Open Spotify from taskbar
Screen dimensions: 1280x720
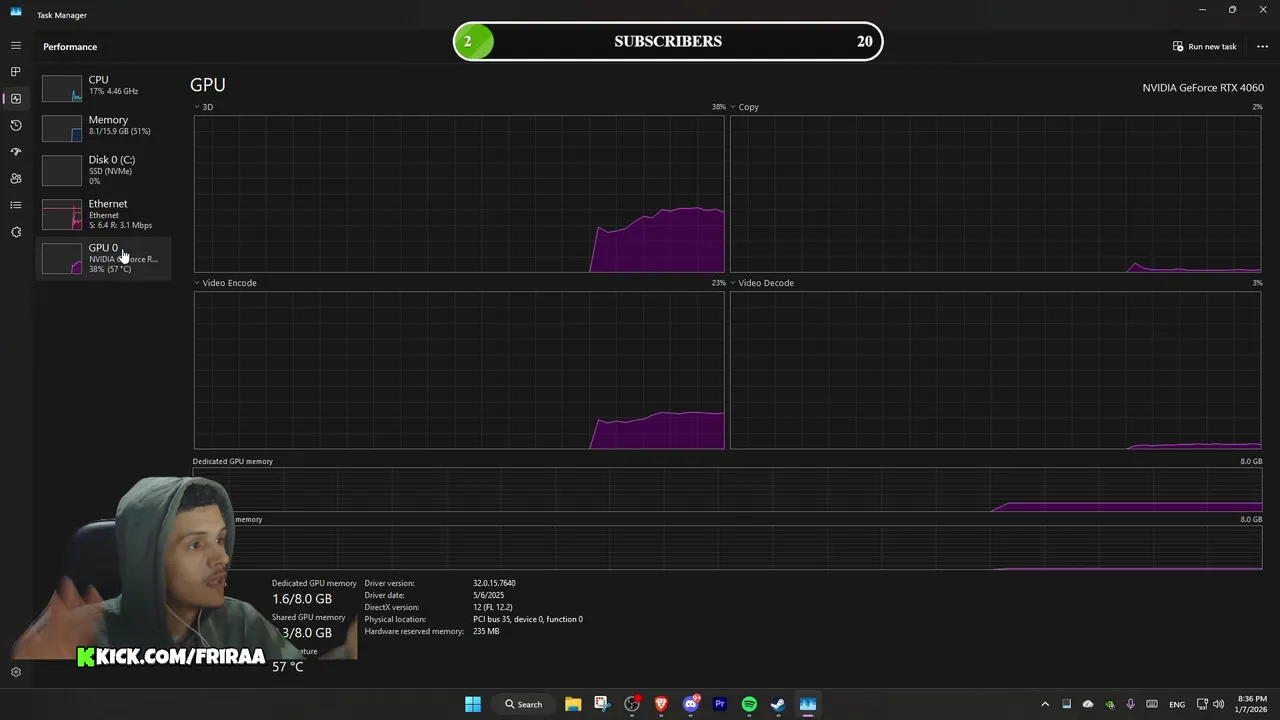tap(749, 704)
